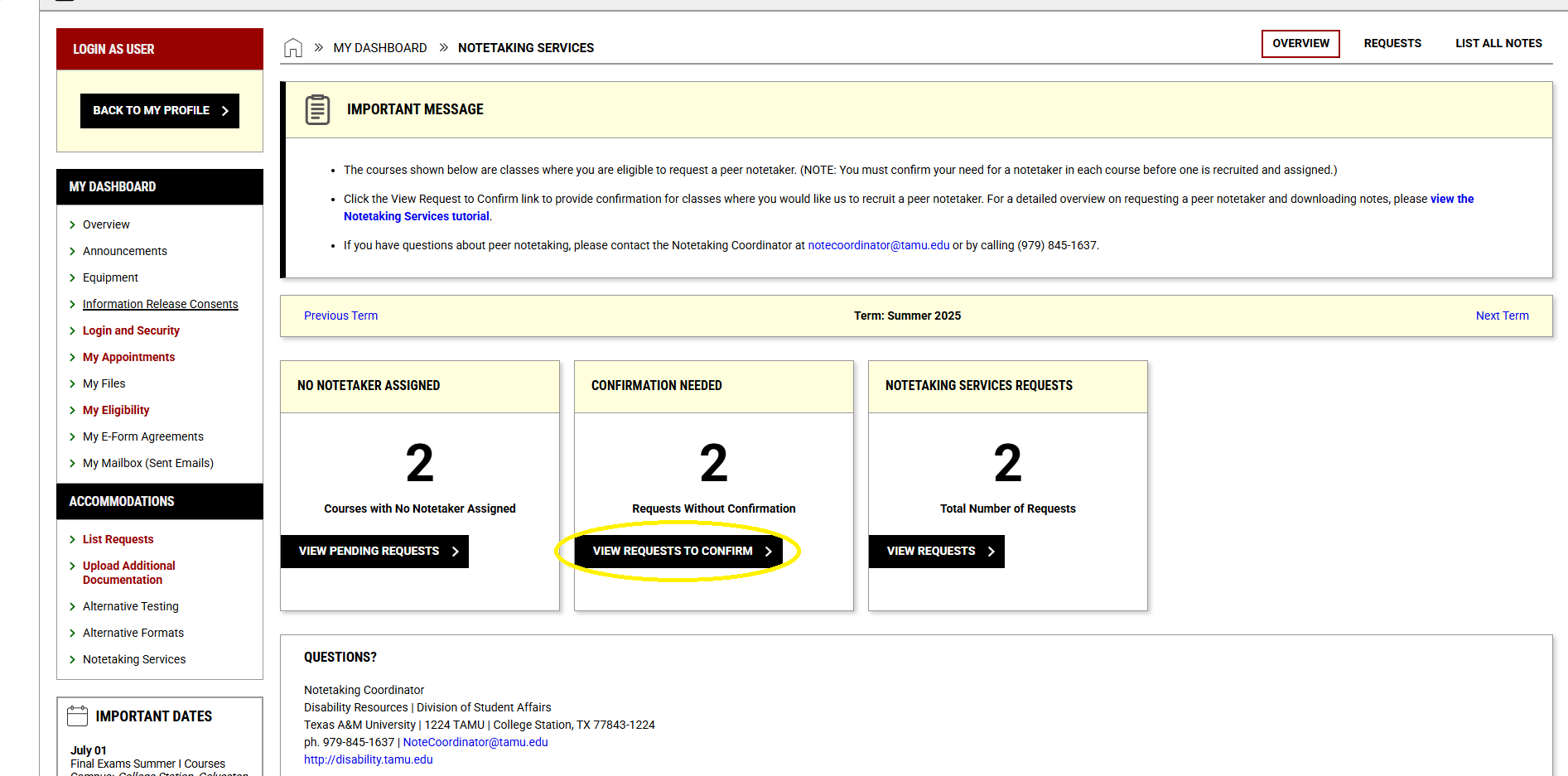Click Courses with No Notetaker Assigned text
Screen dimensions: 1568x776
(419, 508)
